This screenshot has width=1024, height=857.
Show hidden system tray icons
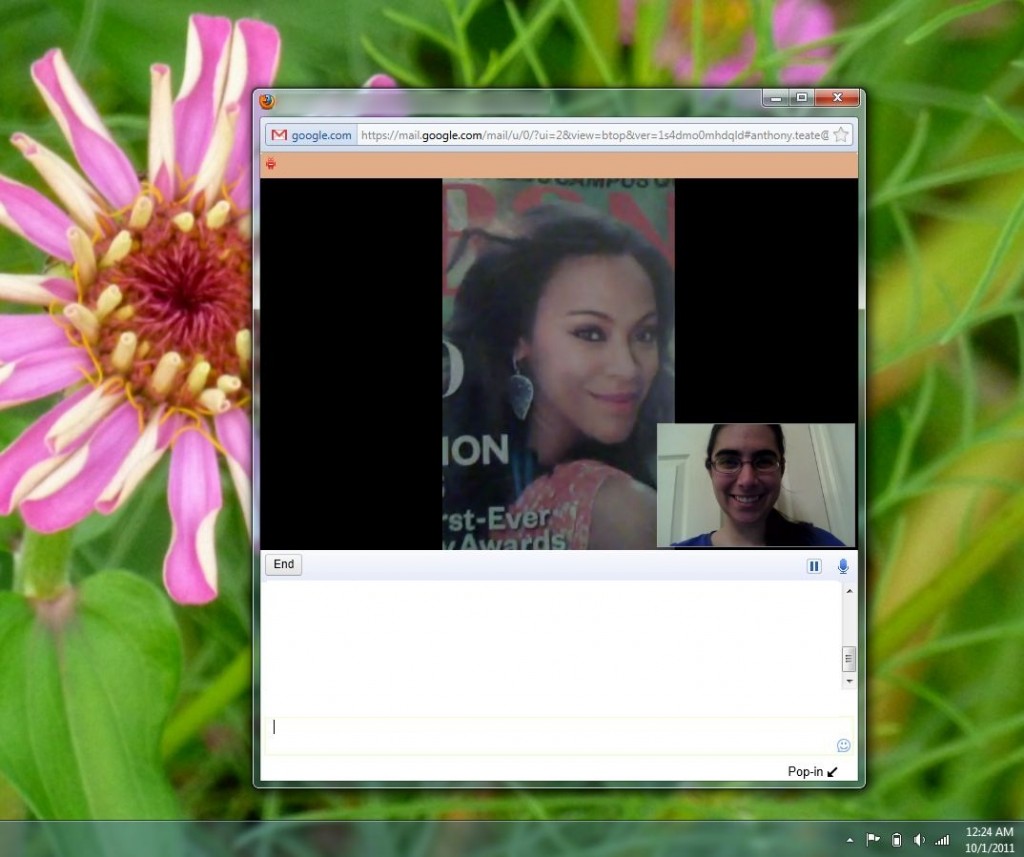point(851,840)
